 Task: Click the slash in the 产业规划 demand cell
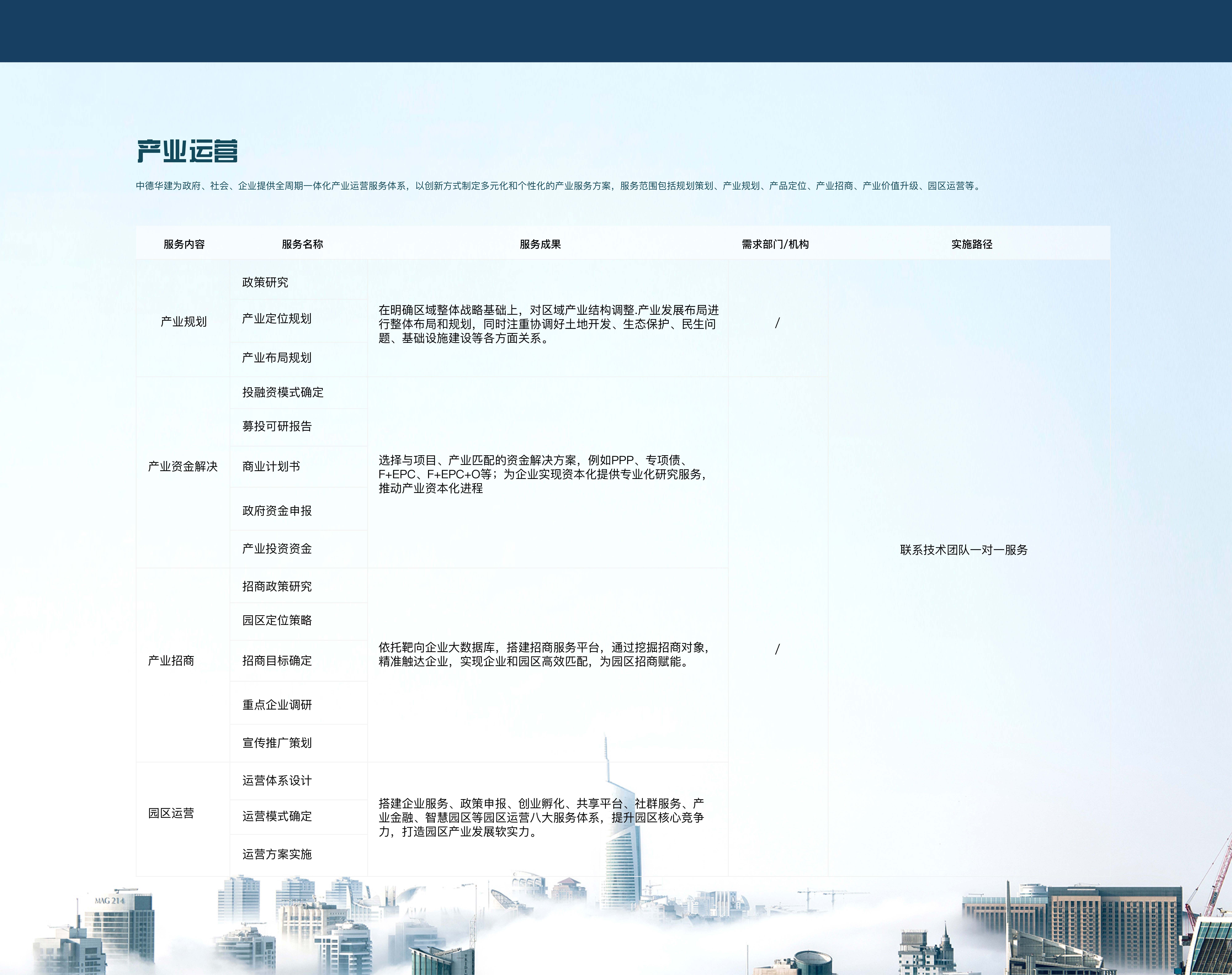point(777,323)
